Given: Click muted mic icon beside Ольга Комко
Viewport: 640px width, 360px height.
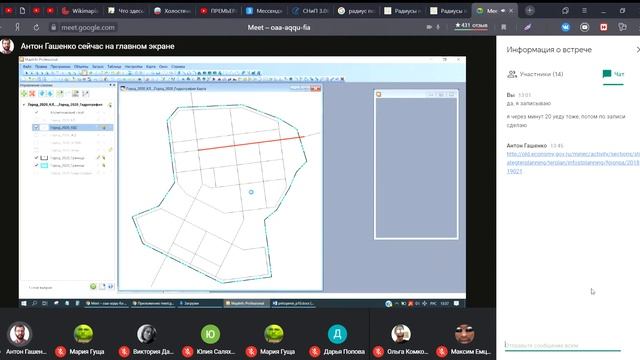Looking at the screenshot, I should 378,351.
